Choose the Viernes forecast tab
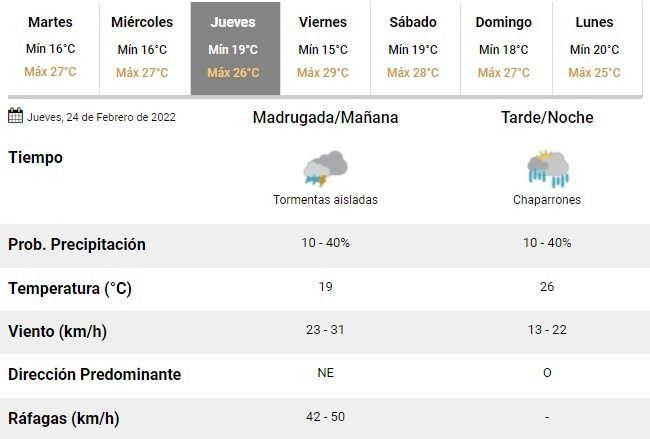 tap(323, 47)
